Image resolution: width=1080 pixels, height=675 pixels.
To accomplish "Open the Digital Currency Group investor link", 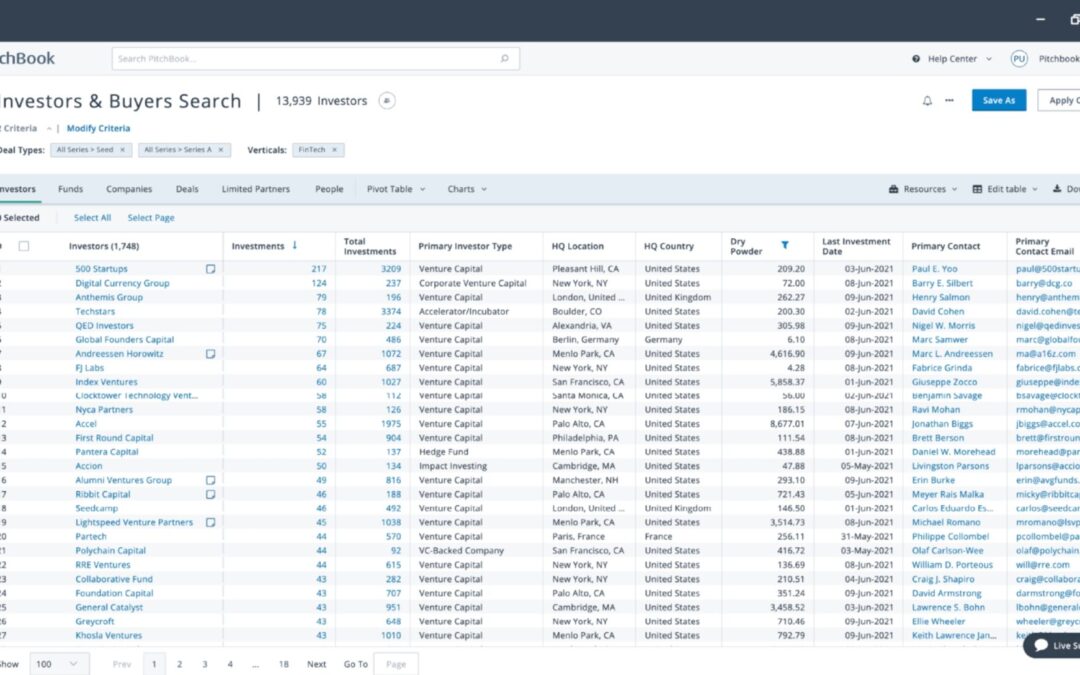I will (x=122, y=283).
